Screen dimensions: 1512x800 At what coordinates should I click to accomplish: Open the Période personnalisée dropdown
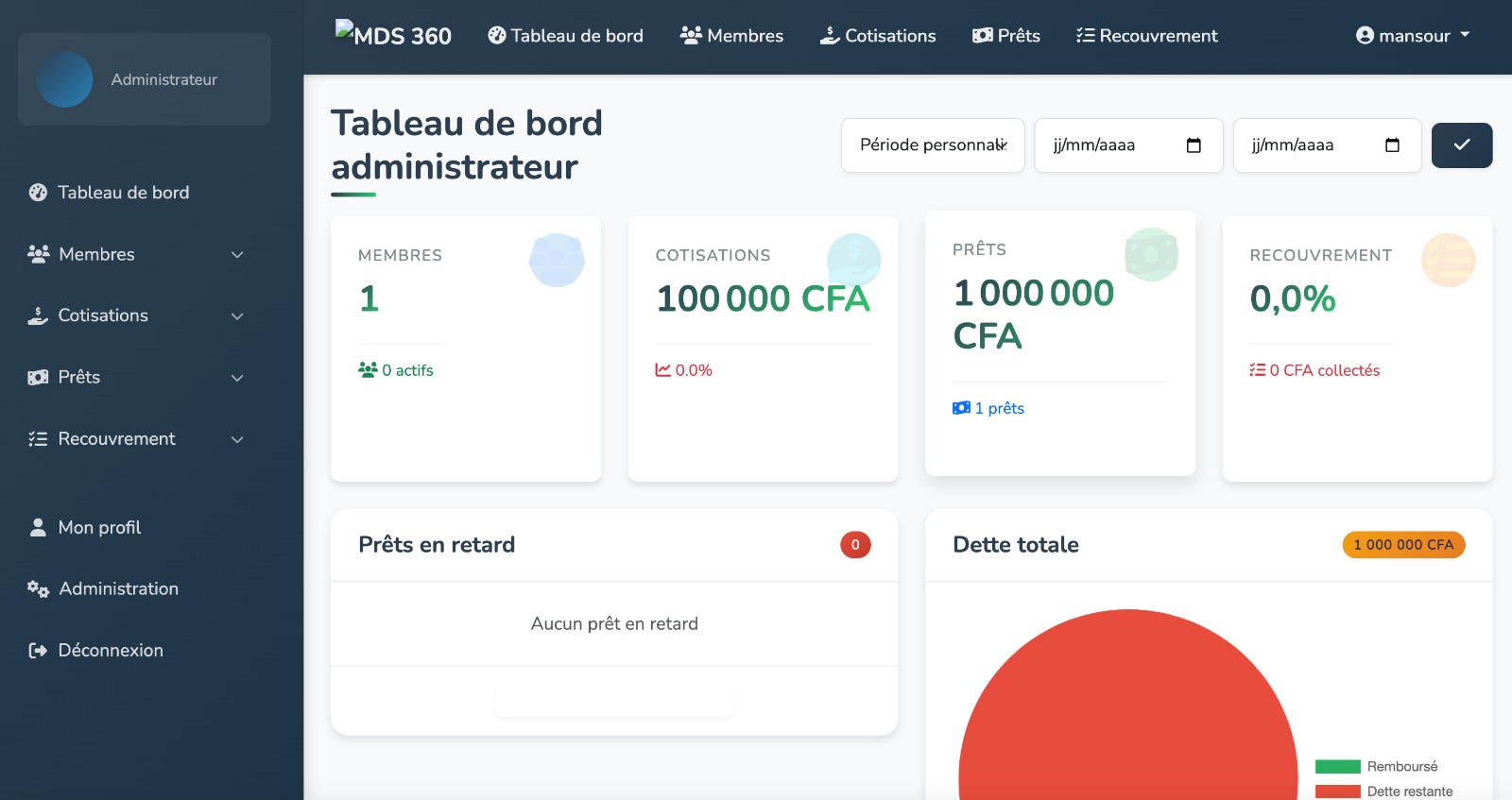pos(933,145)
